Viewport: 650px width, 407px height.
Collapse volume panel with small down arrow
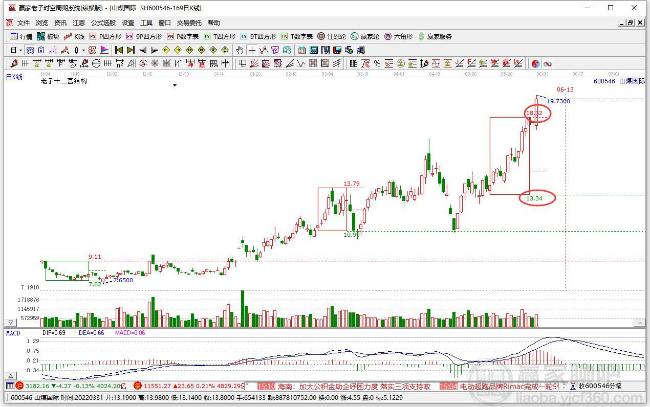tap(10, 322)
